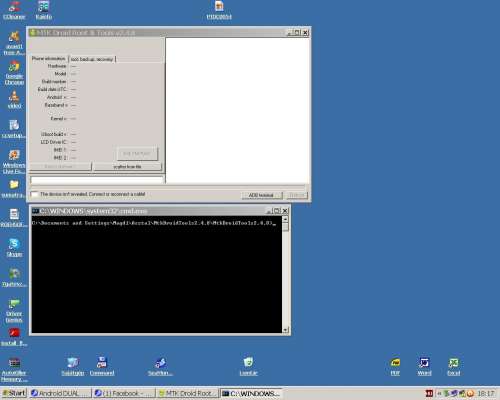Click the orange tray icon beside the clock
This screenshot has height=400, width=500.
pos(470,394)
